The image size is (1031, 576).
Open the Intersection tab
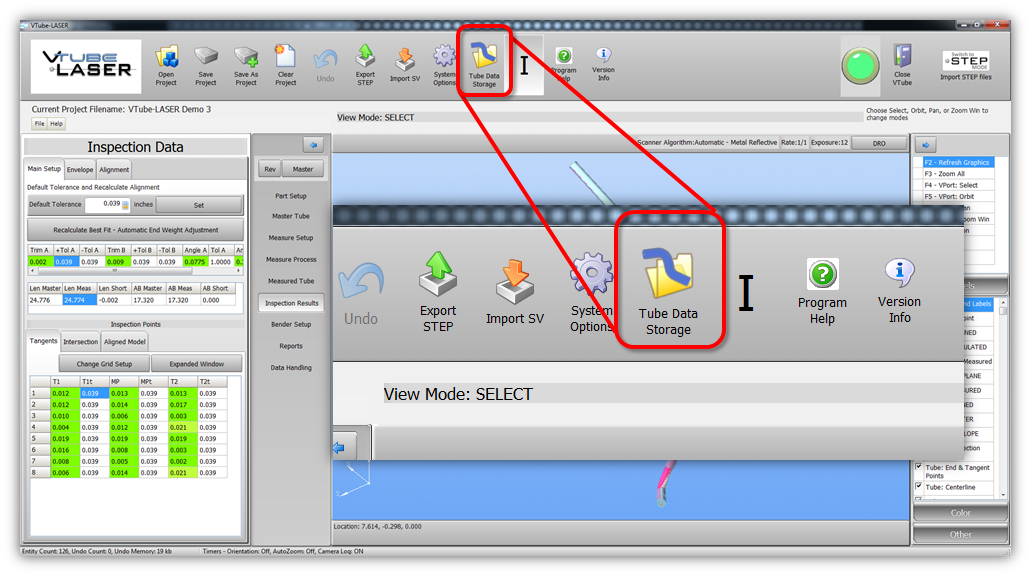point(81,342)
